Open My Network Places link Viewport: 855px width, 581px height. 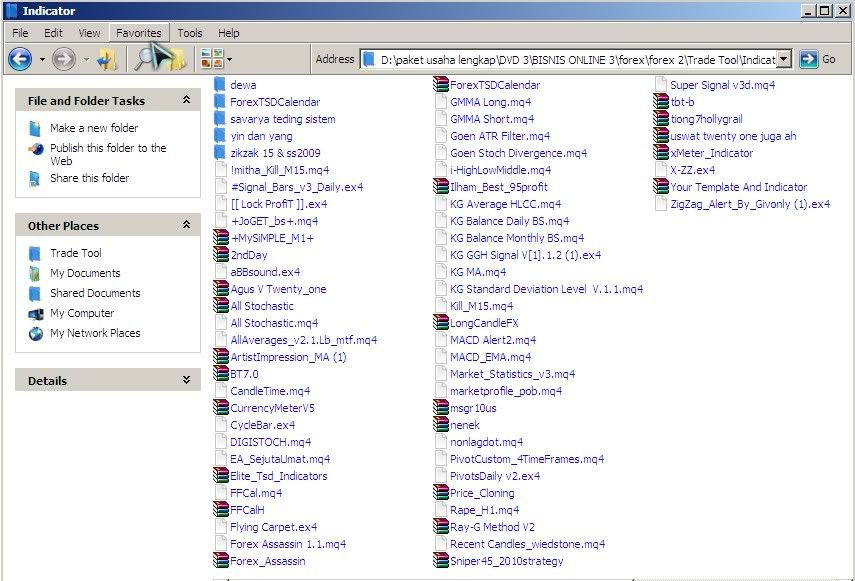click(x=95, y=333)
